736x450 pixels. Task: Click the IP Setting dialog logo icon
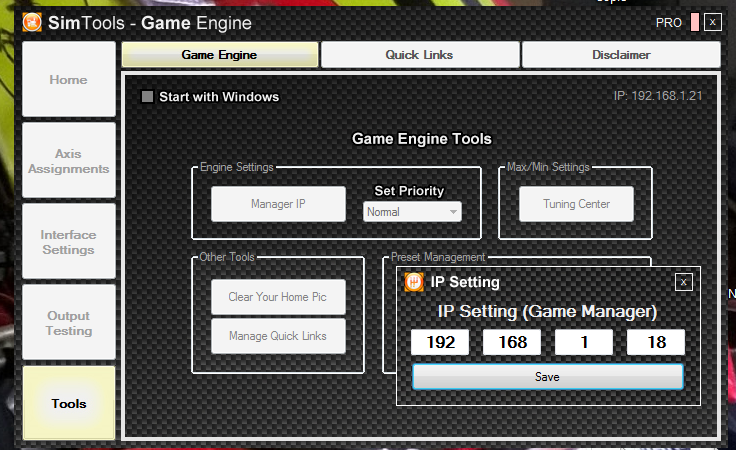click(414, 282)
